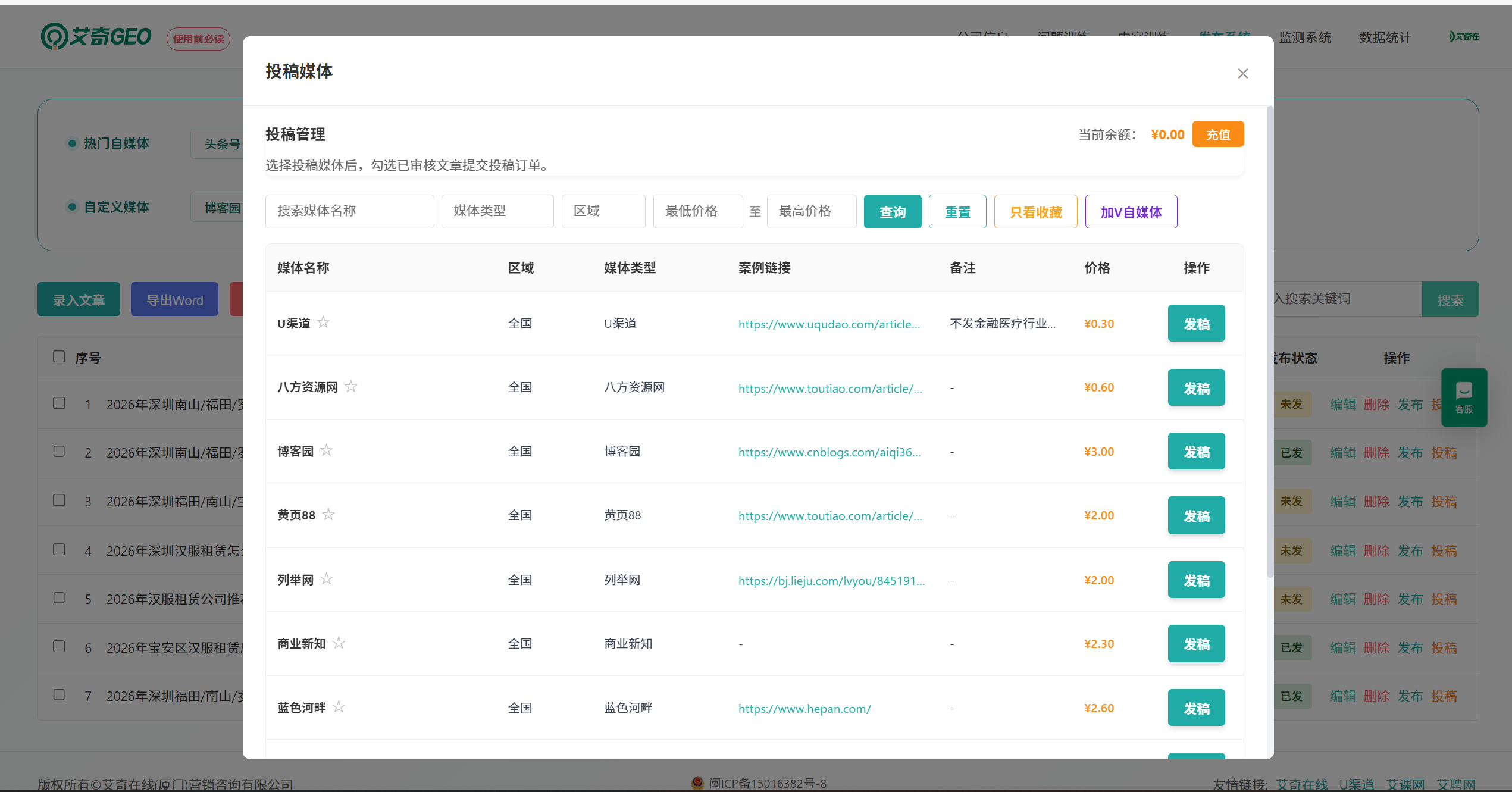This screenshot has height=792, width=1512.
Task: Click favorite star next to 蓝色河畔
Action: click(339, 707)
